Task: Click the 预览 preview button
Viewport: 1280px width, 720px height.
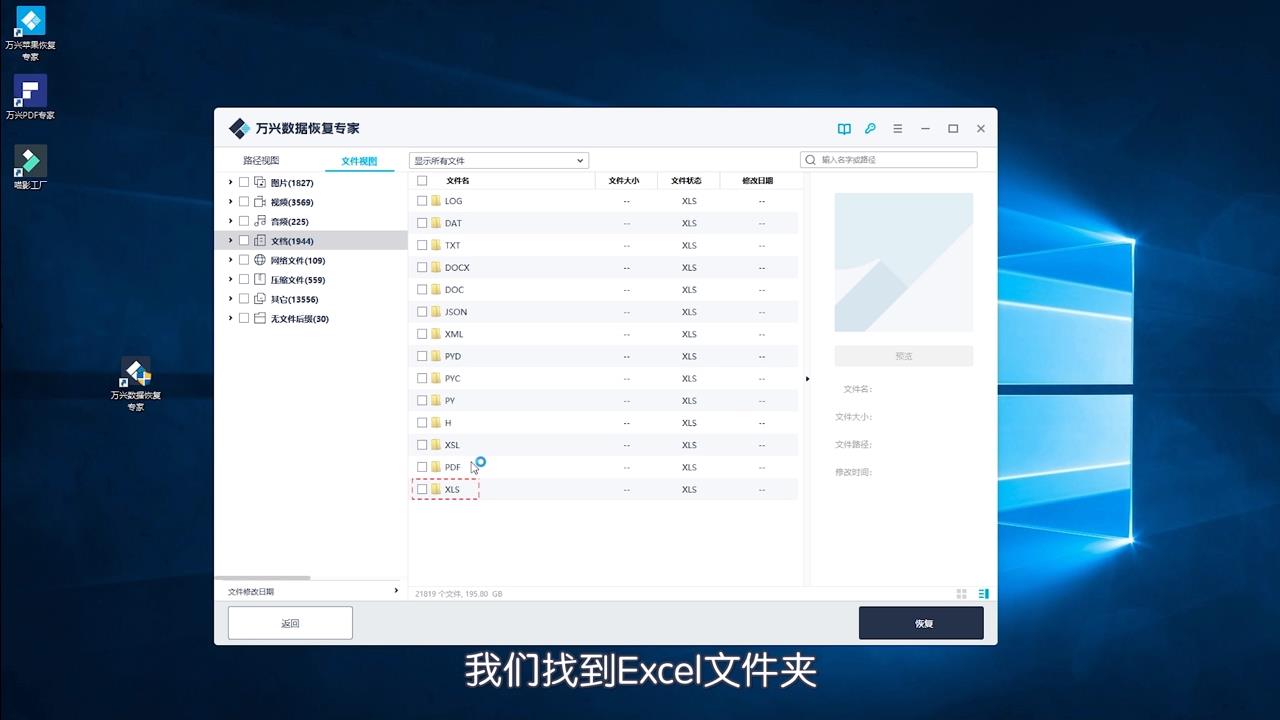Action: pyautogui.click(x=904, y=356)
